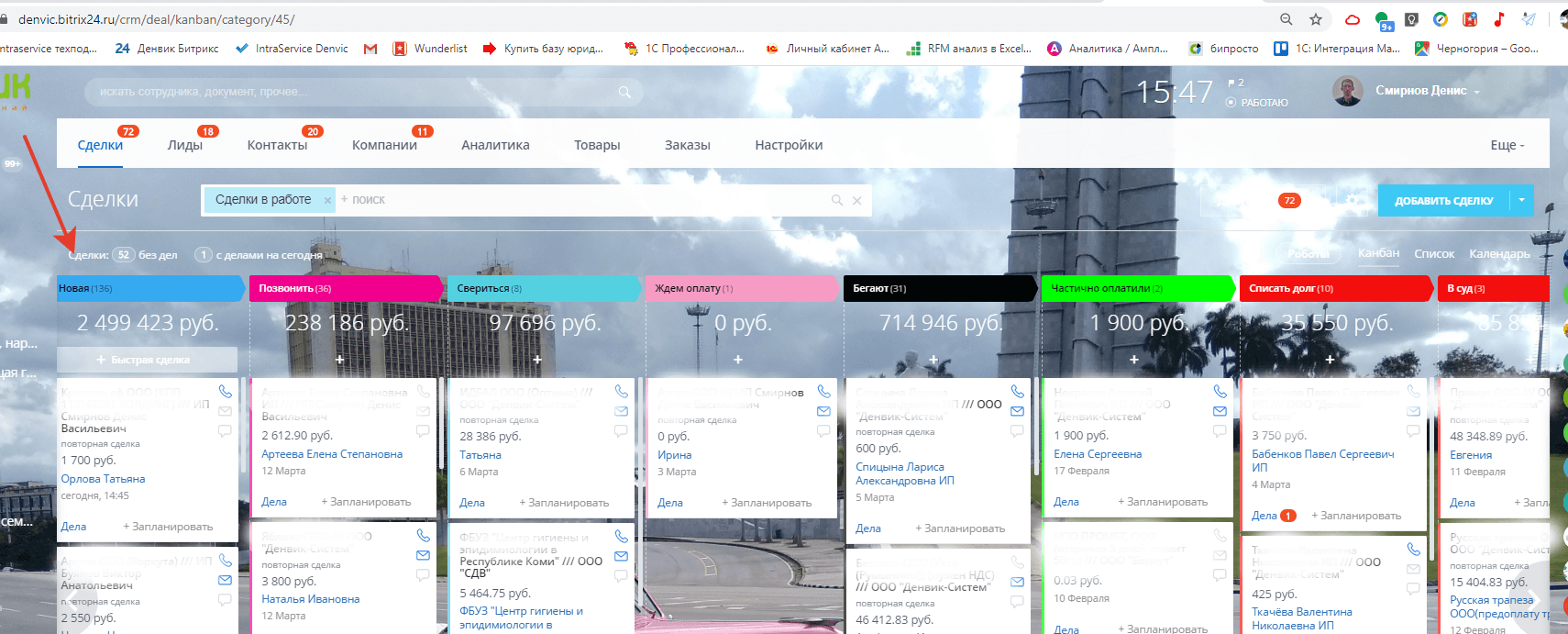Click the CRM settings gear icon
This screenshot has width=1568, height=634.
coord(1353,200)
